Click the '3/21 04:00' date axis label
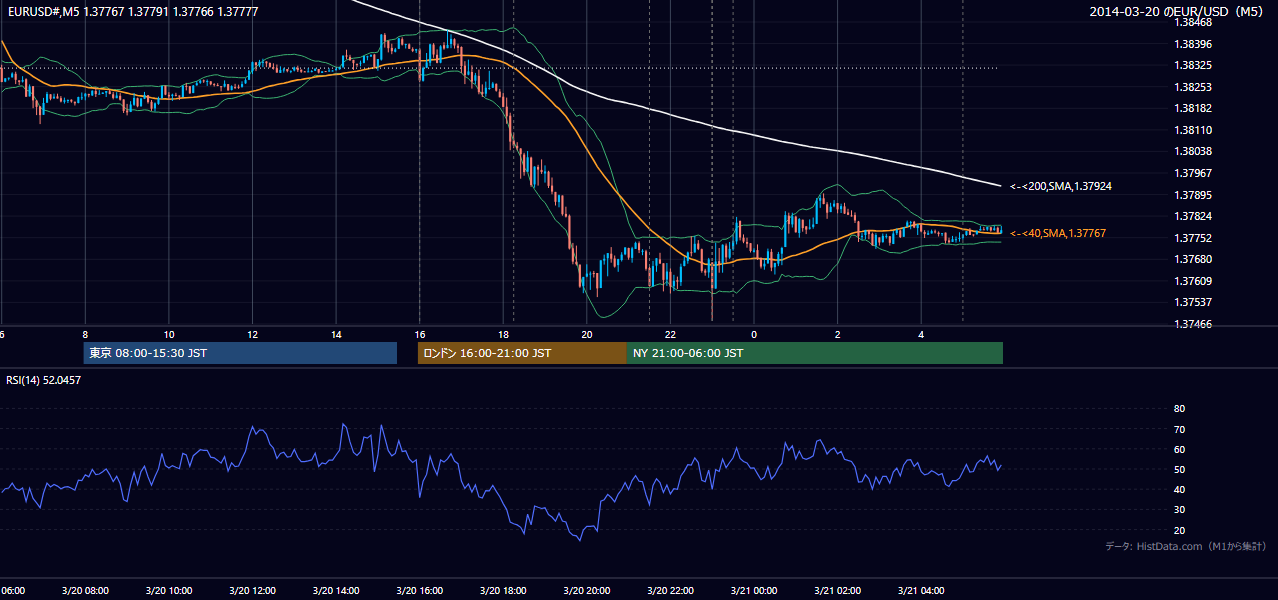 [x=921, y=591]
